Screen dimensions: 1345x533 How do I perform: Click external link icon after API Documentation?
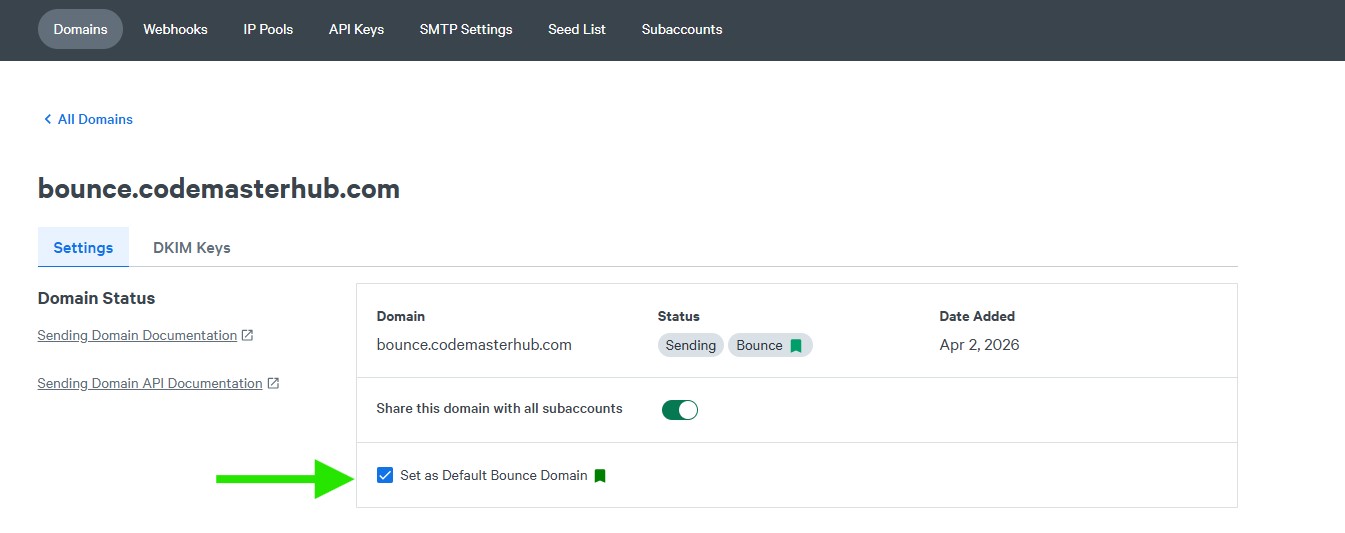click(273, 383)
